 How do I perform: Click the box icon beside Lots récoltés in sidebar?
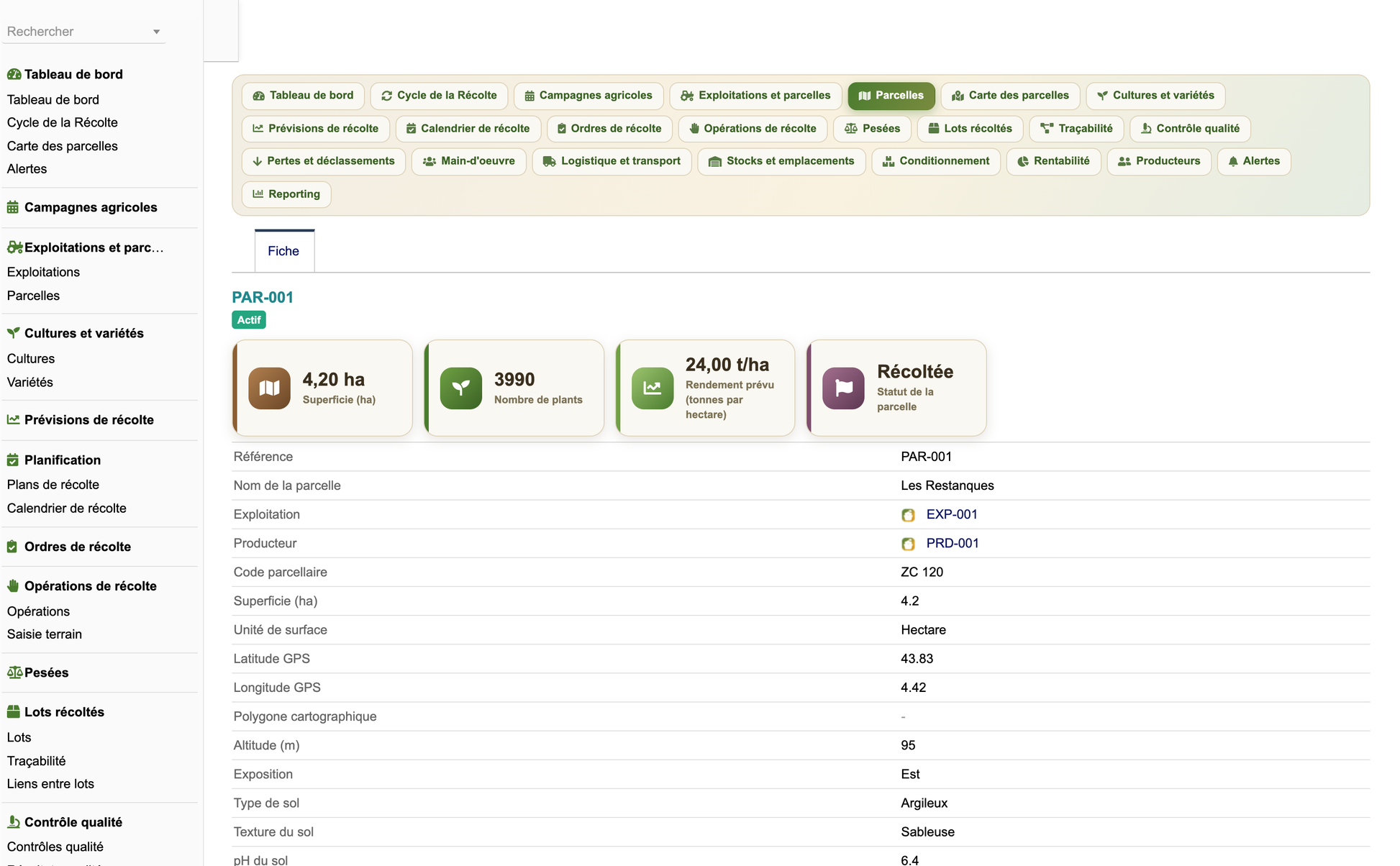(x=13, y=711)
